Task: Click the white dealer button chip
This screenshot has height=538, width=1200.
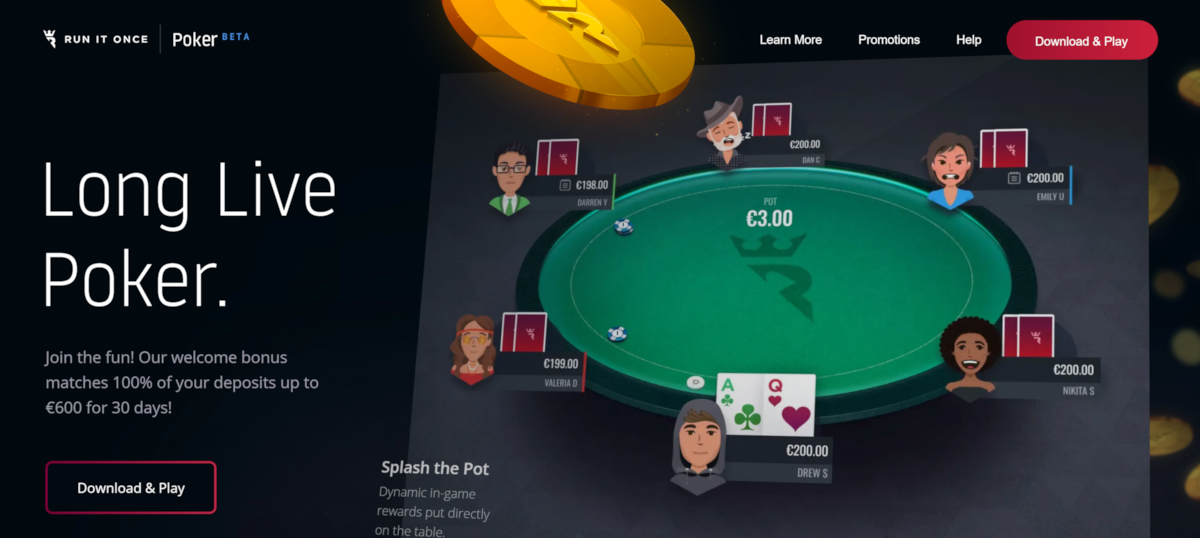Action: [x=695, y=382]
